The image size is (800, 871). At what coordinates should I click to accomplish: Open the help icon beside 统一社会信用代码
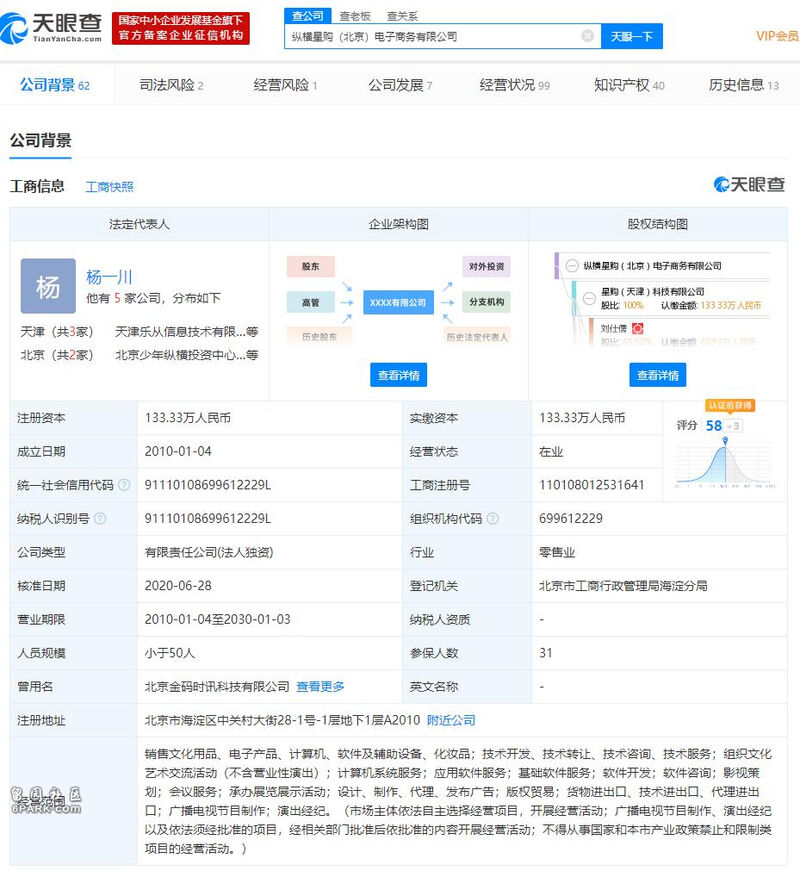click(x=124, y=485)
